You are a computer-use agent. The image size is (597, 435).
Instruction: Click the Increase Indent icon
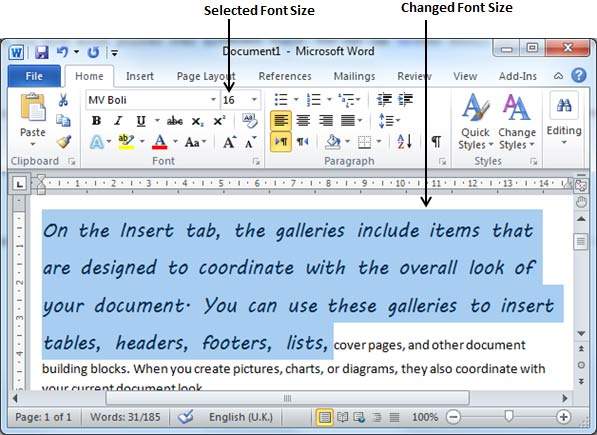coord(405,100)
